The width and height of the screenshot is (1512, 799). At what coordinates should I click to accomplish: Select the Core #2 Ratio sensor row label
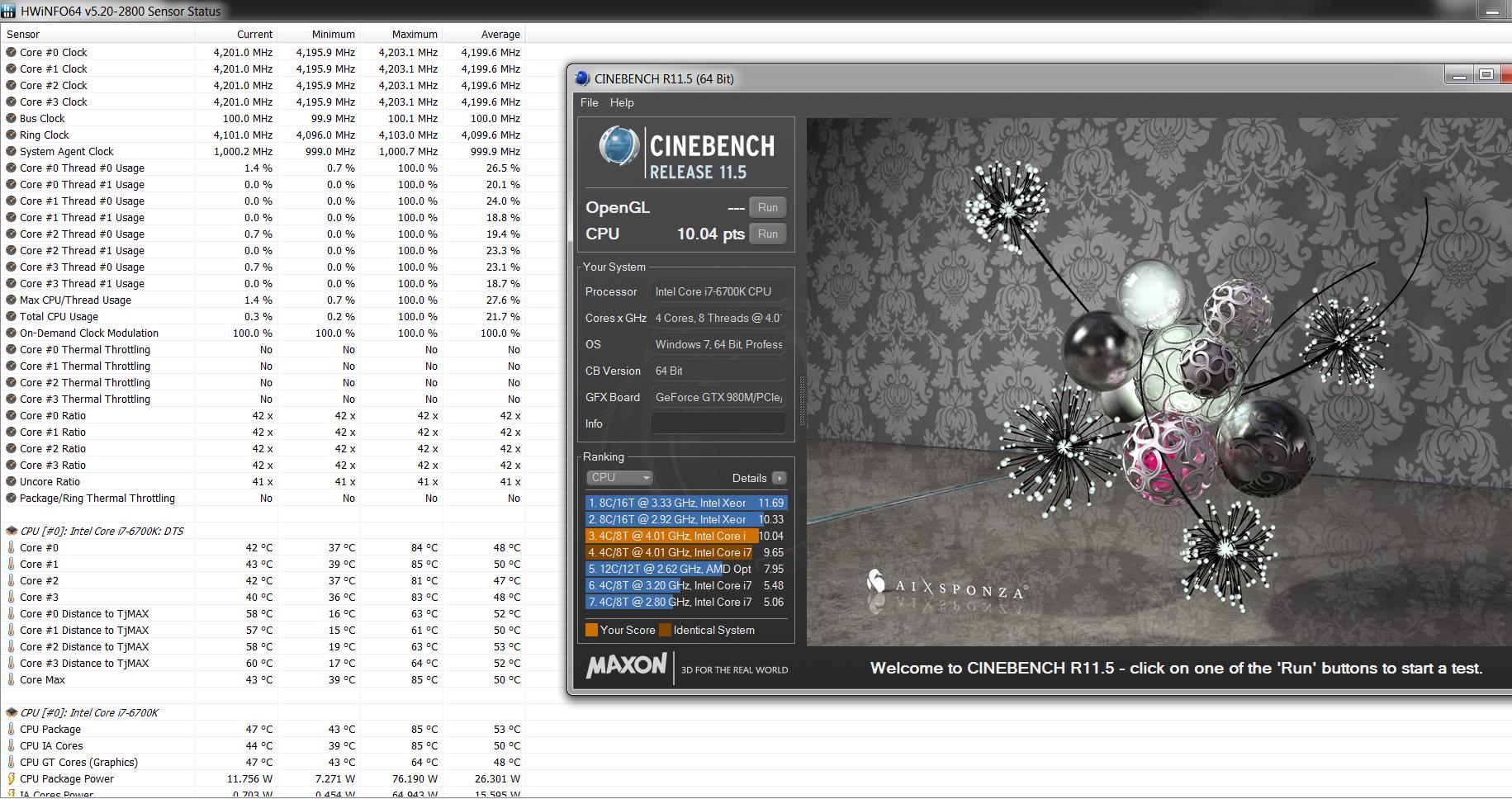pyautogui.click(x=53, y=448)
